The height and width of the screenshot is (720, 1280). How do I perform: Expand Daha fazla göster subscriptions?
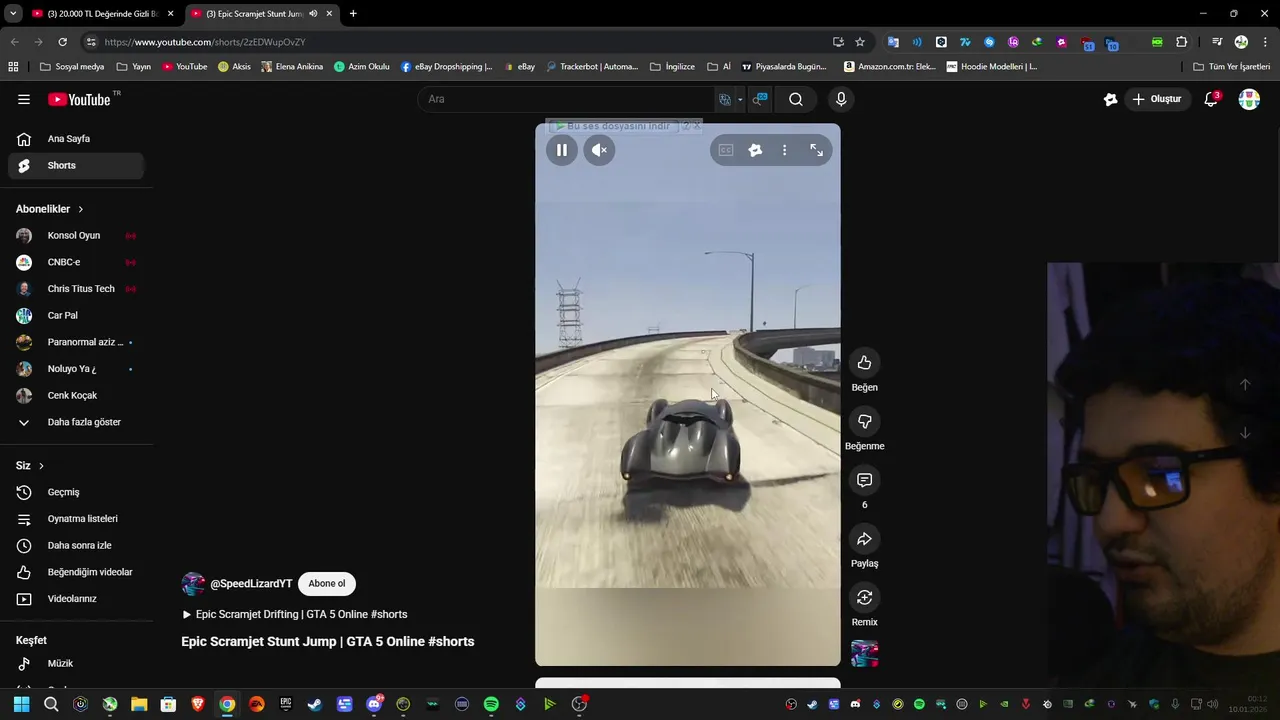pyautogui.click(x=76, y=422)
